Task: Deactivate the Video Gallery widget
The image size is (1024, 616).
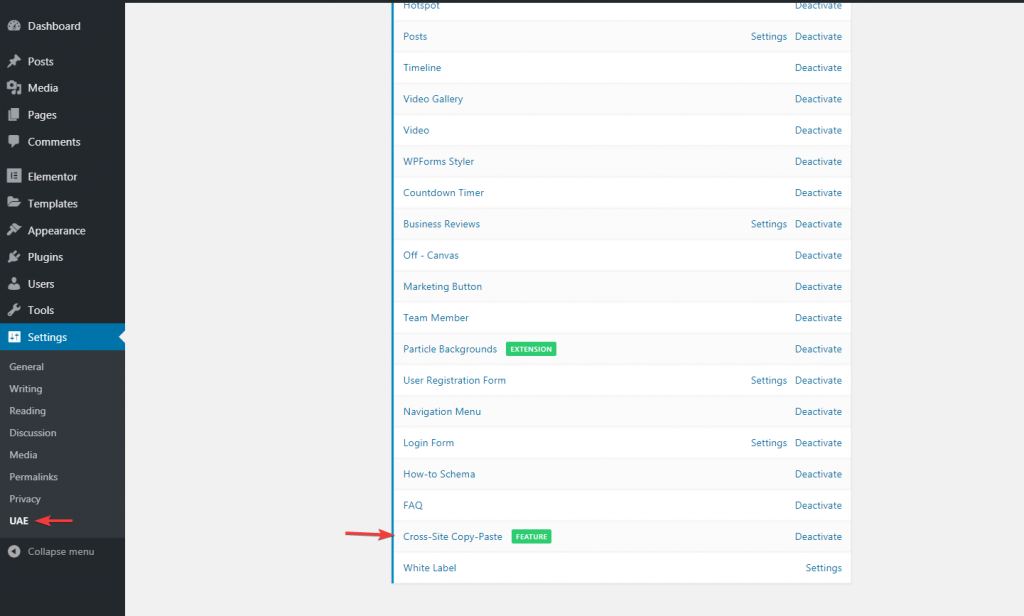Action: (x=817, y=99)
